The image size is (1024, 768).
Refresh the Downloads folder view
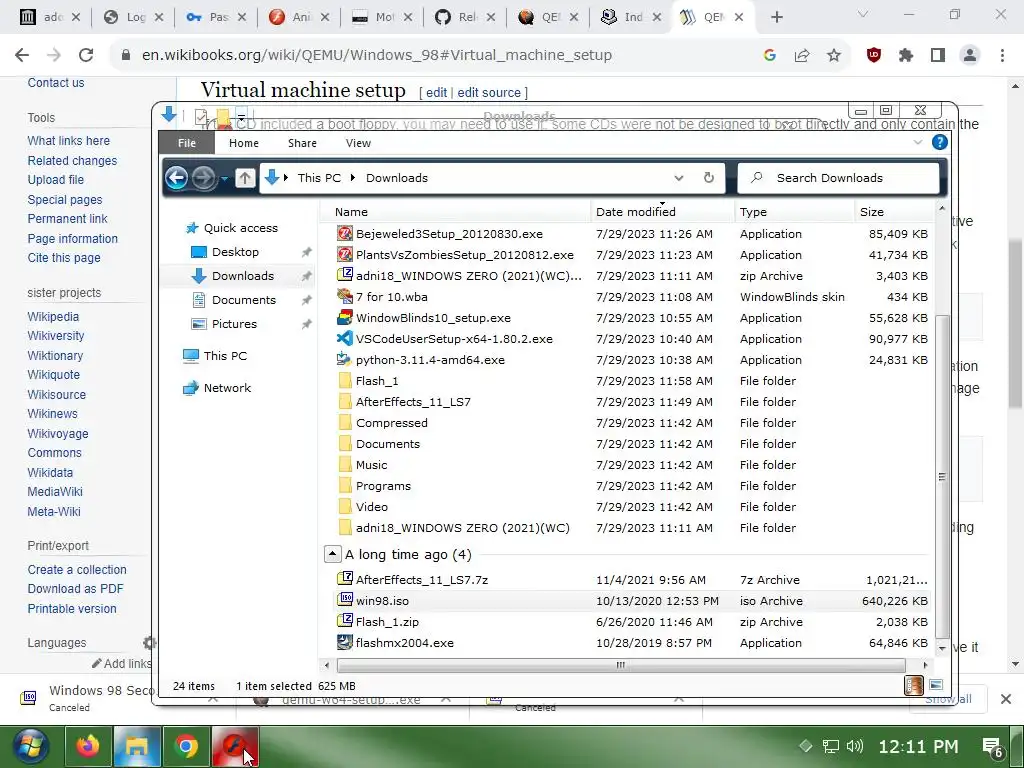709,178
